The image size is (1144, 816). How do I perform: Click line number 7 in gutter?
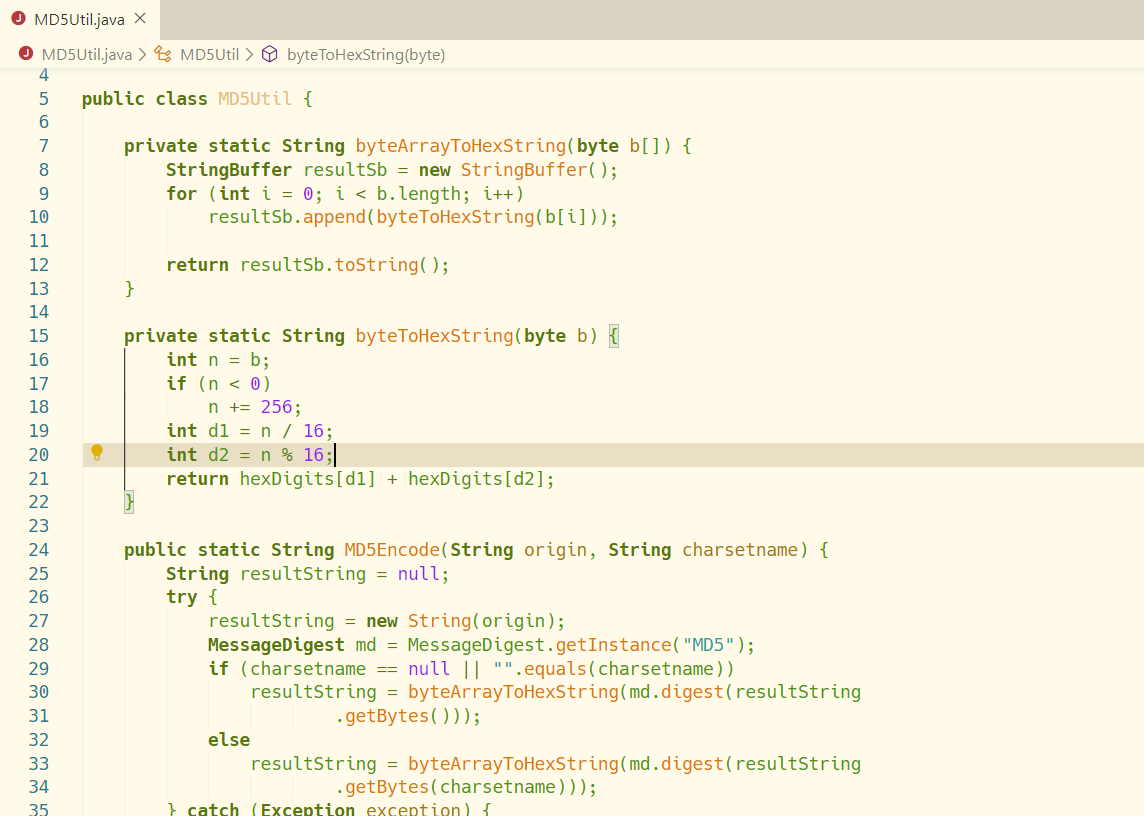coord(44,146)
